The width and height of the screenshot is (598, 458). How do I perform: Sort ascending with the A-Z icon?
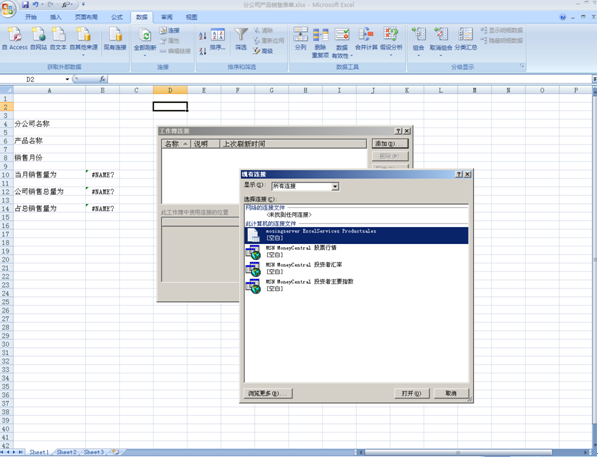tap(203, 36)
